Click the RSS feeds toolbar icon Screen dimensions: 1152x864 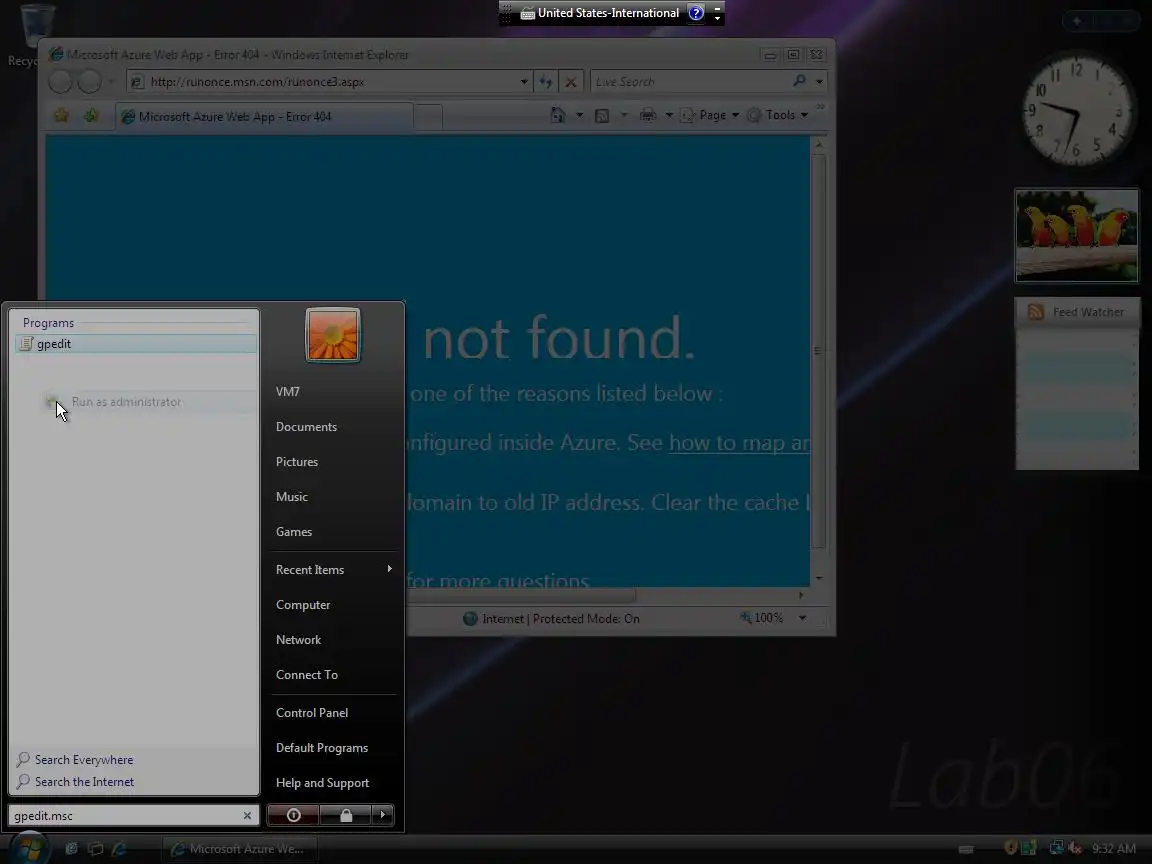coord(602,115)
